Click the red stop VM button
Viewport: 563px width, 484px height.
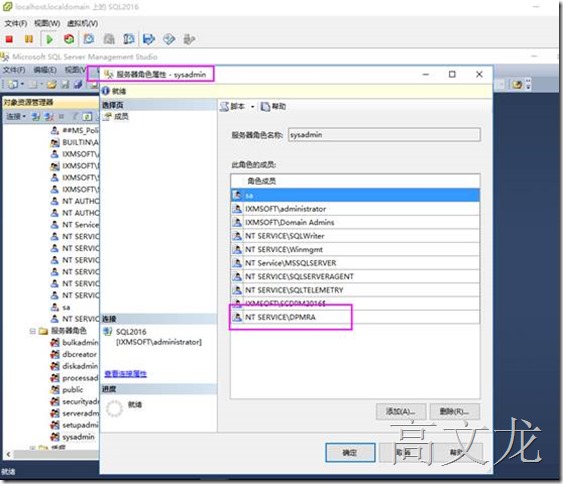click(9, 39)
